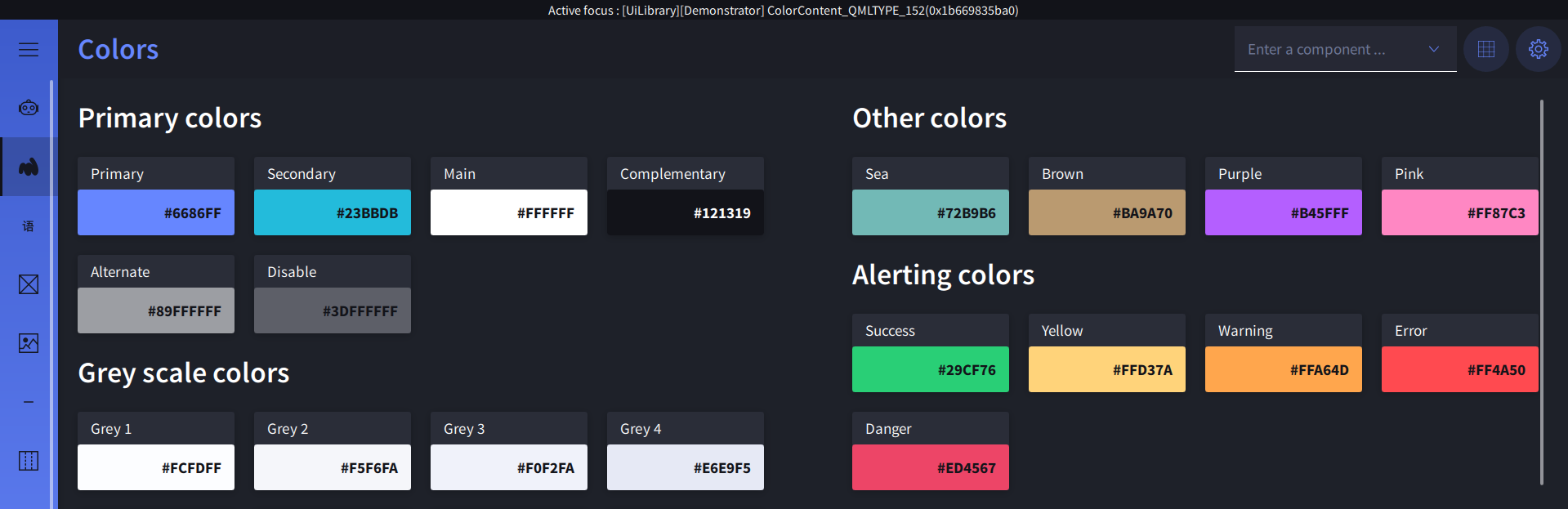This screenshot has width=1568, height=509.
Task: Click the grid view round button
Action: tap(1486, 49)
